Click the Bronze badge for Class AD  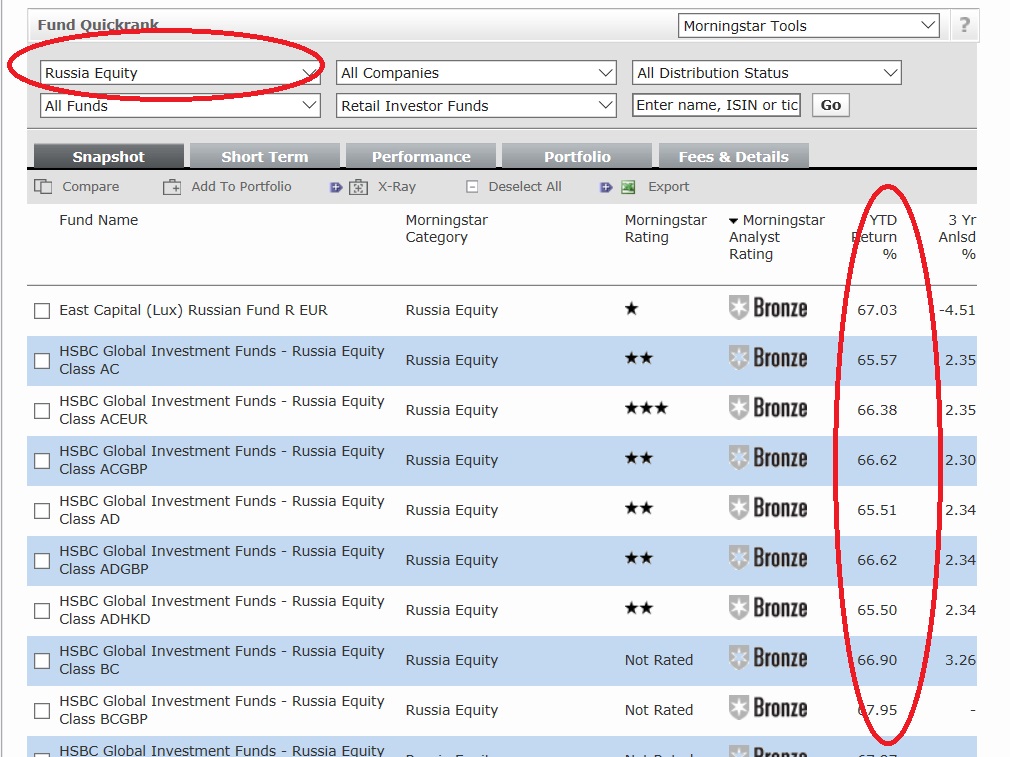[x=768, y=508]
